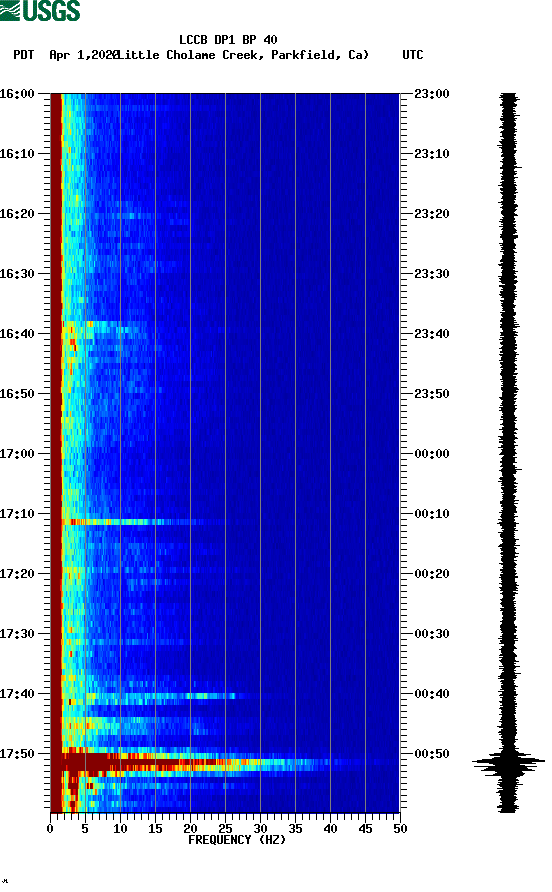Click the 0 Hz frequency axis label

click(x=50, y=829)
